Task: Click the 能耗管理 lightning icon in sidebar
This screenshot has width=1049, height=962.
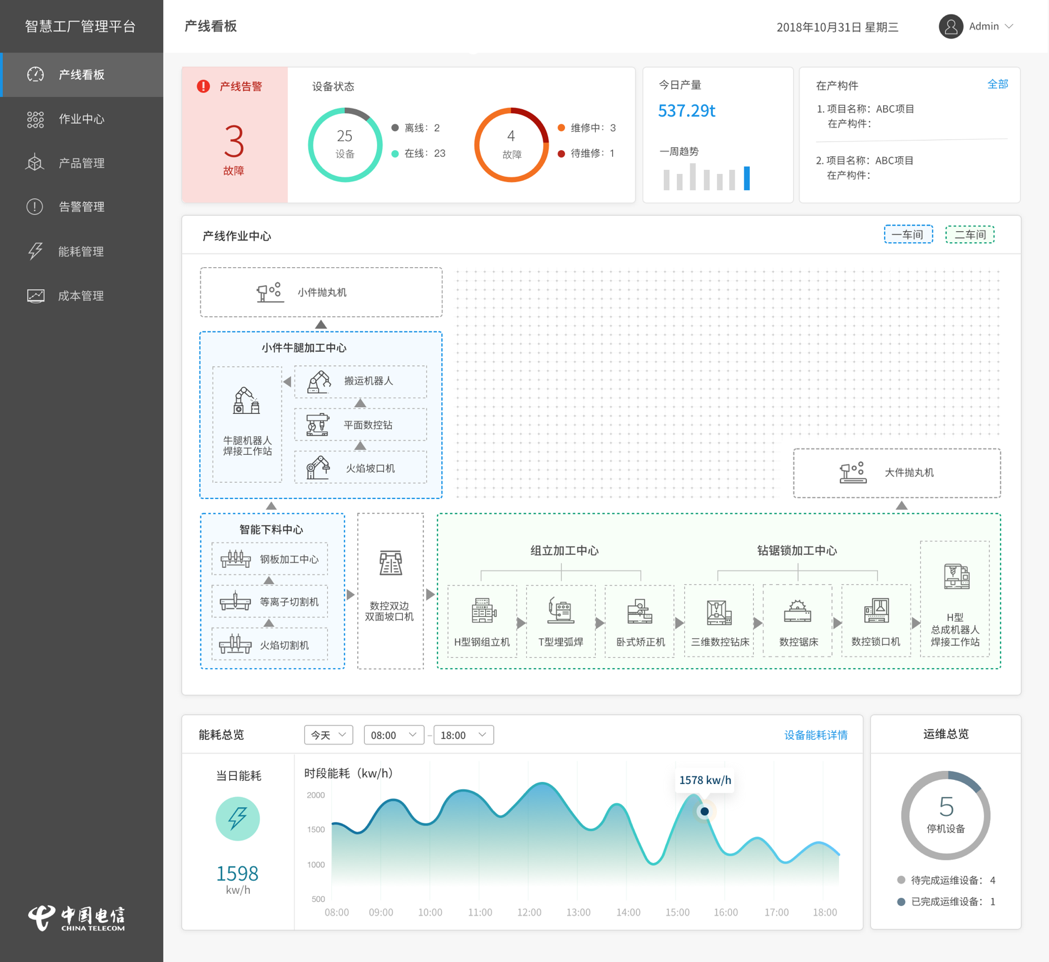Action: tap(35, 251)
